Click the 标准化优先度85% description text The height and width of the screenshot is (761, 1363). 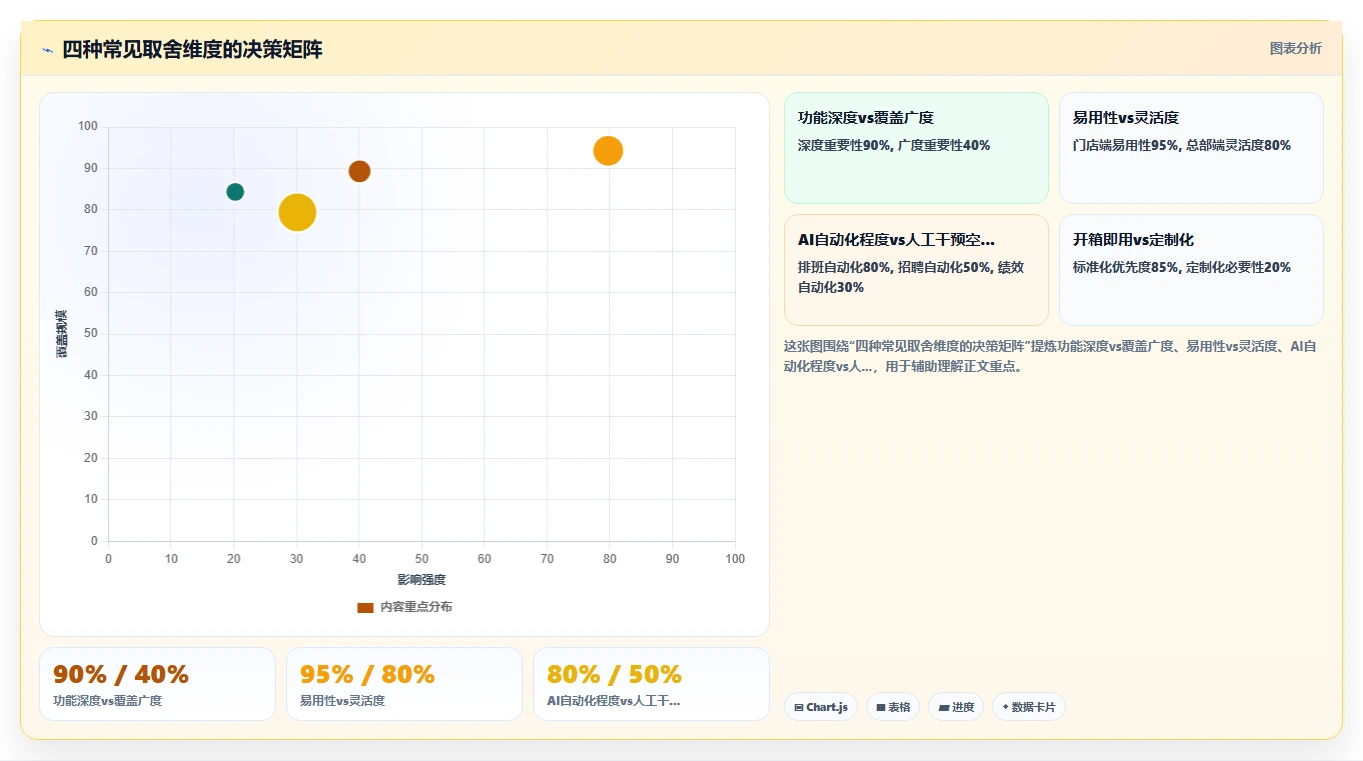pos(1181,267)
